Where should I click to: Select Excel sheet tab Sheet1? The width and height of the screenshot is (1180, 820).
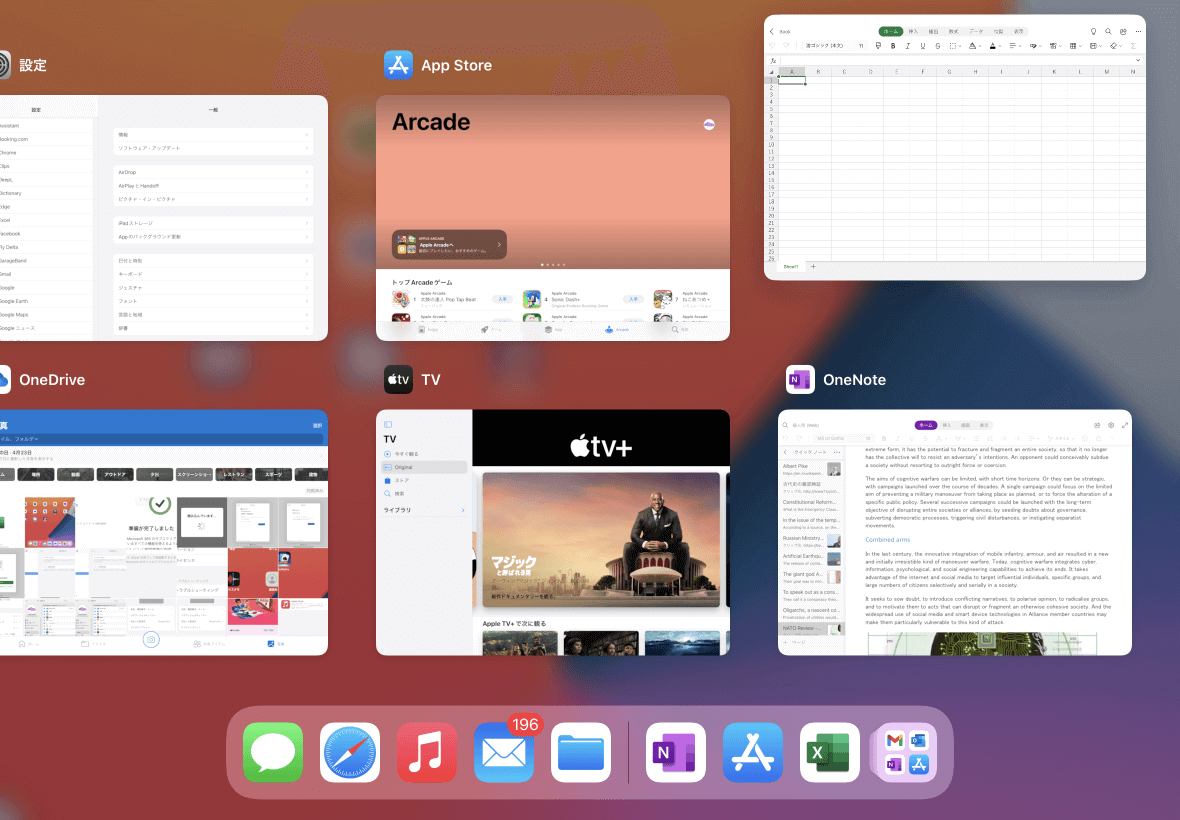(x=791, y=266)
